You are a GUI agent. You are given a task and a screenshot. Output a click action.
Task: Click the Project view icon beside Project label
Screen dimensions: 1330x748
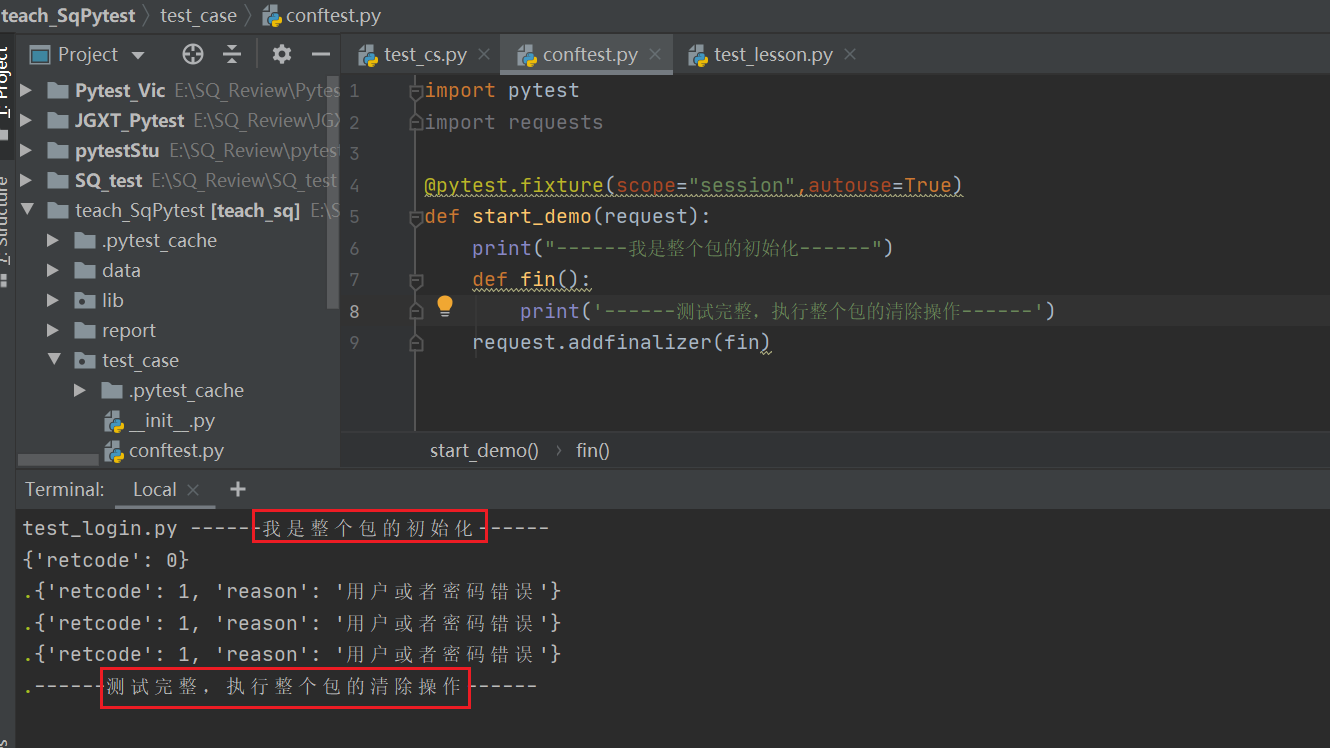pyautogui.click(x=39, y=54)
